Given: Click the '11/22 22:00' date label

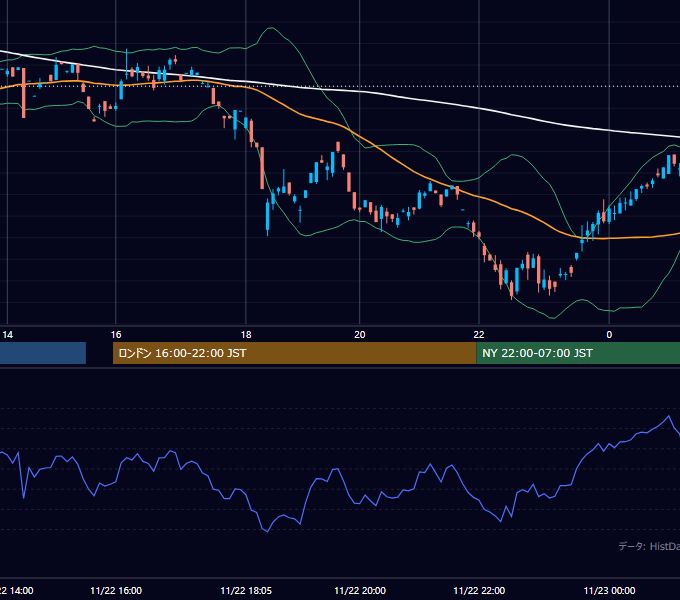Looking at the screenshot, I should point(479,590).
